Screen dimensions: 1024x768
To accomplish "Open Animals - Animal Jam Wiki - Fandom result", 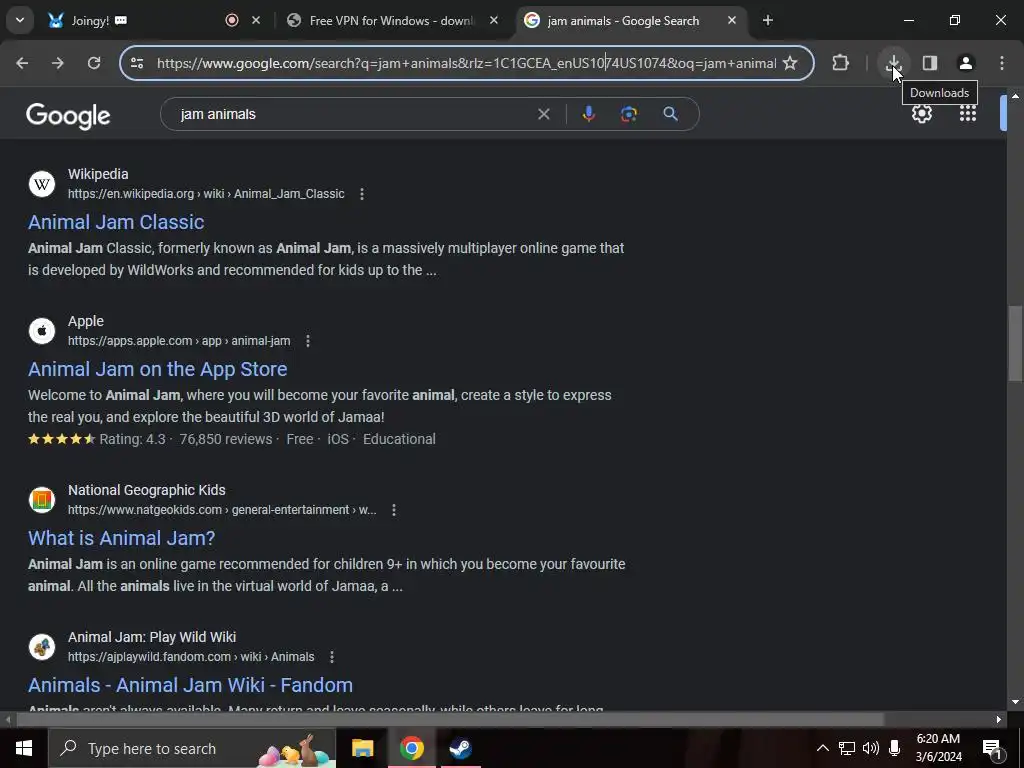I will (190, 685).
